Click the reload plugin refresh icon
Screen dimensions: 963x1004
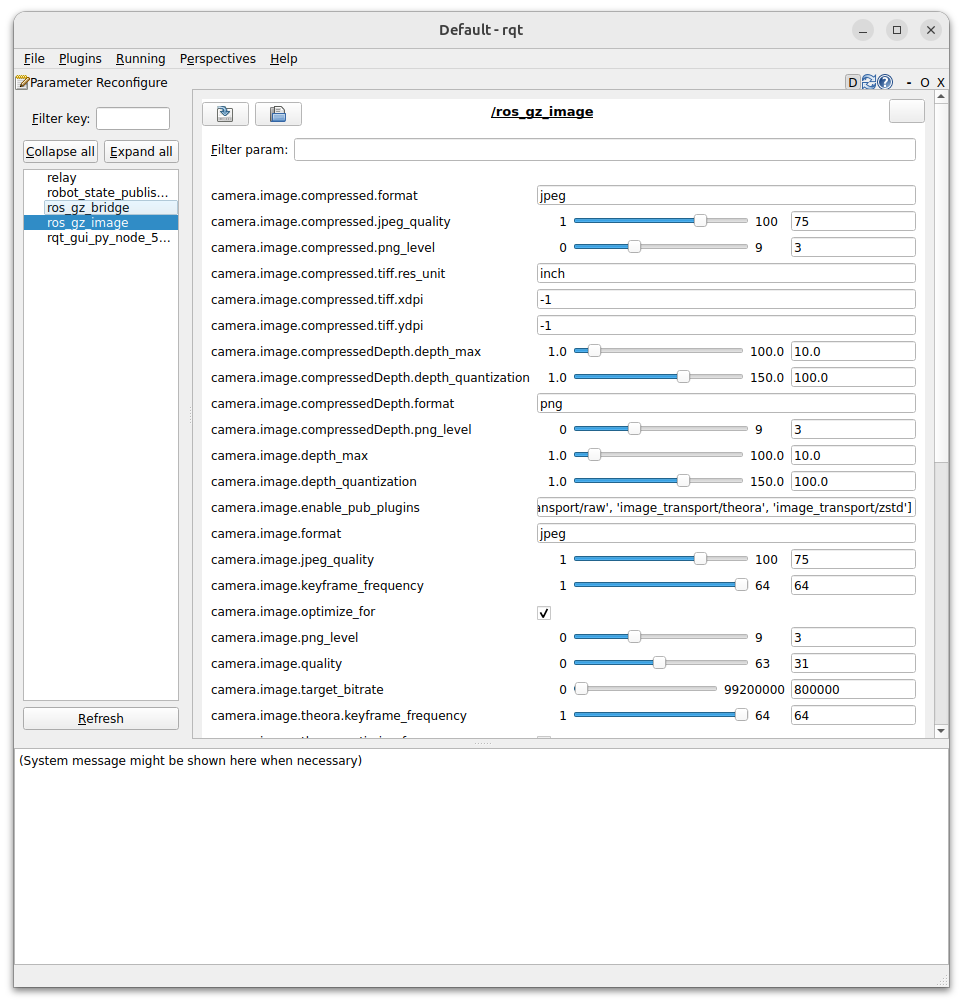[x=869, y=83]
